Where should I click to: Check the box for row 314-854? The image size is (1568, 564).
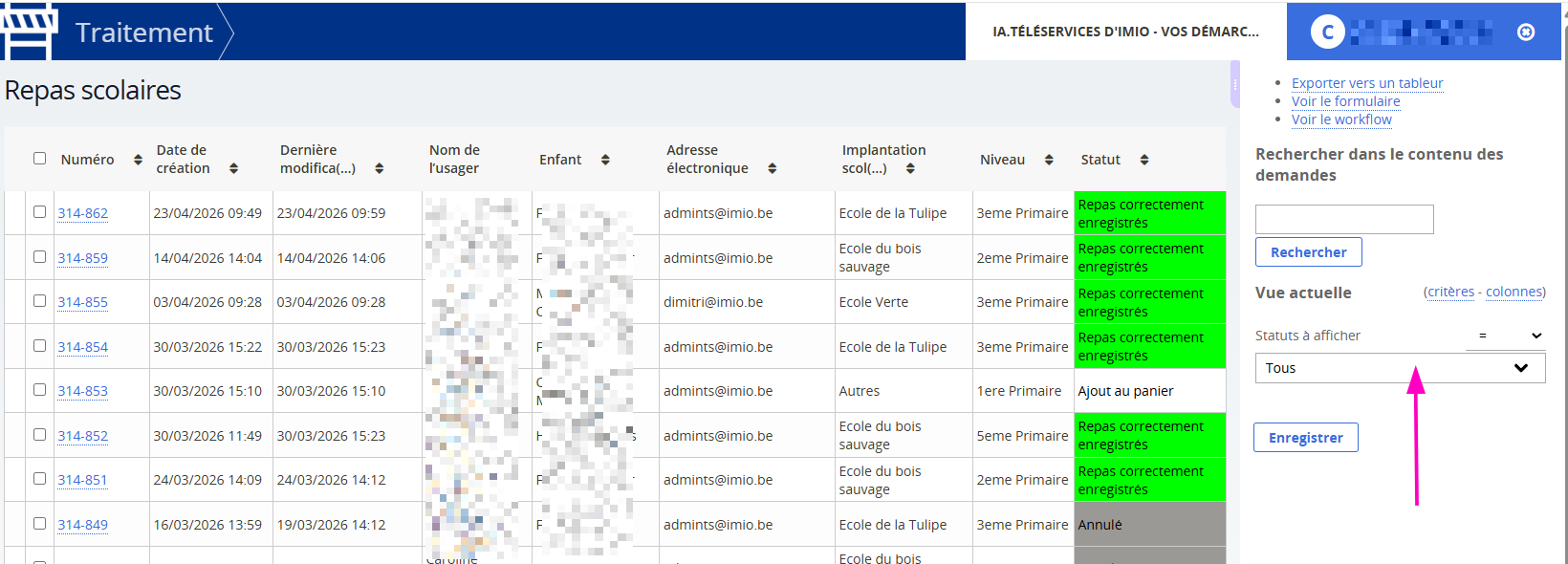(39, 345)
